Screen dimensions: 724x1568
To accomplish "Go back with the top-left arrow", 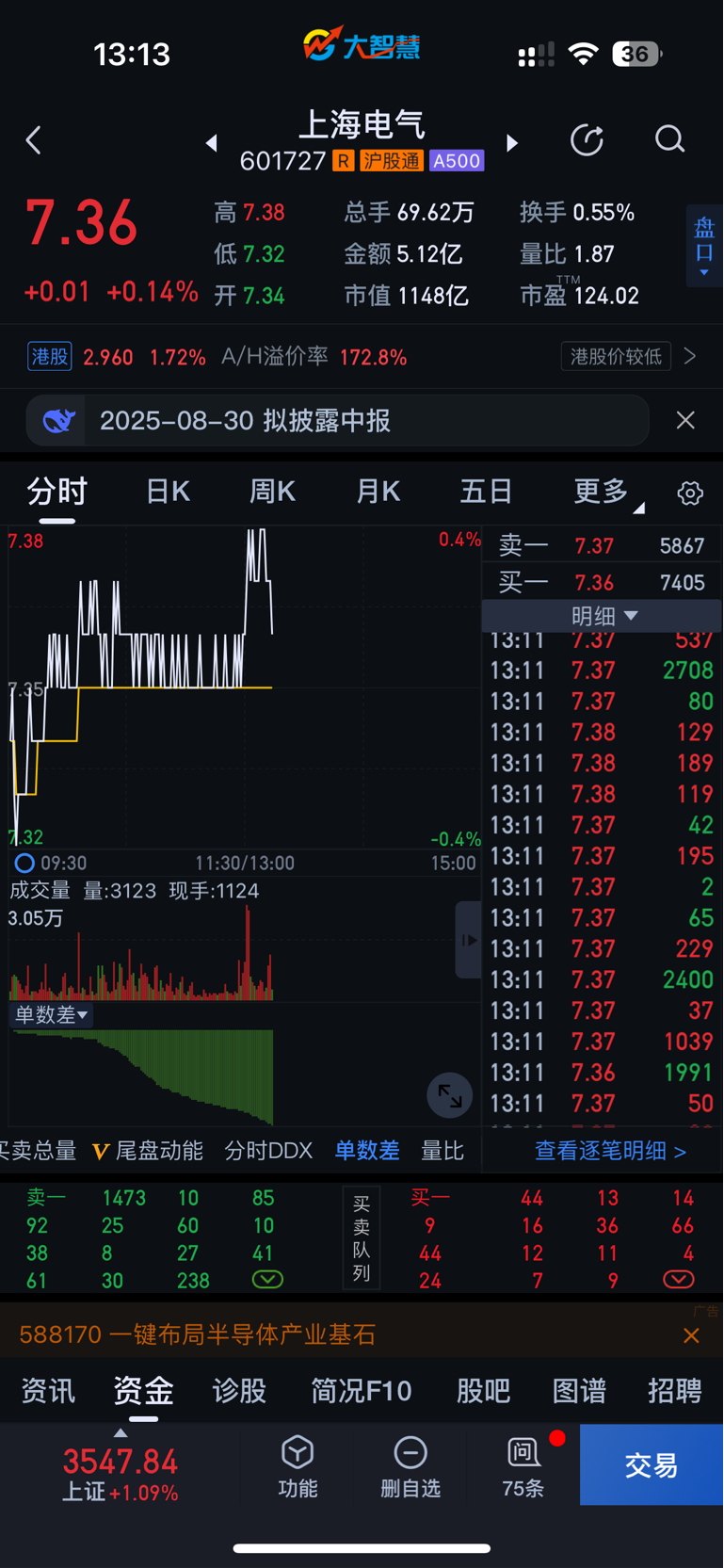I will 34,141.
